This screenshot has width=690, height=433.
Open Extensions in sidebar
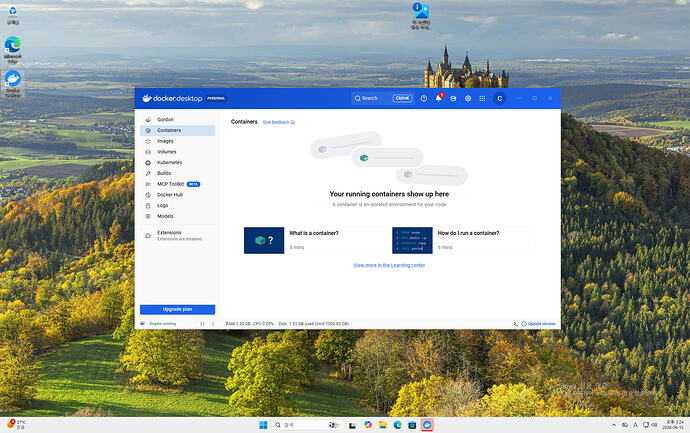pyautogui.click(x=177, y=235)
